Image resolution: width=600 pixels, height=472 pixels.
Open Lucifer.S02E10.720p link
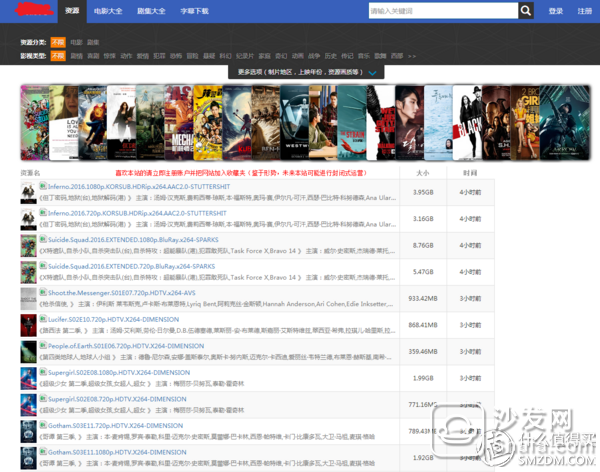click(114, 319)
